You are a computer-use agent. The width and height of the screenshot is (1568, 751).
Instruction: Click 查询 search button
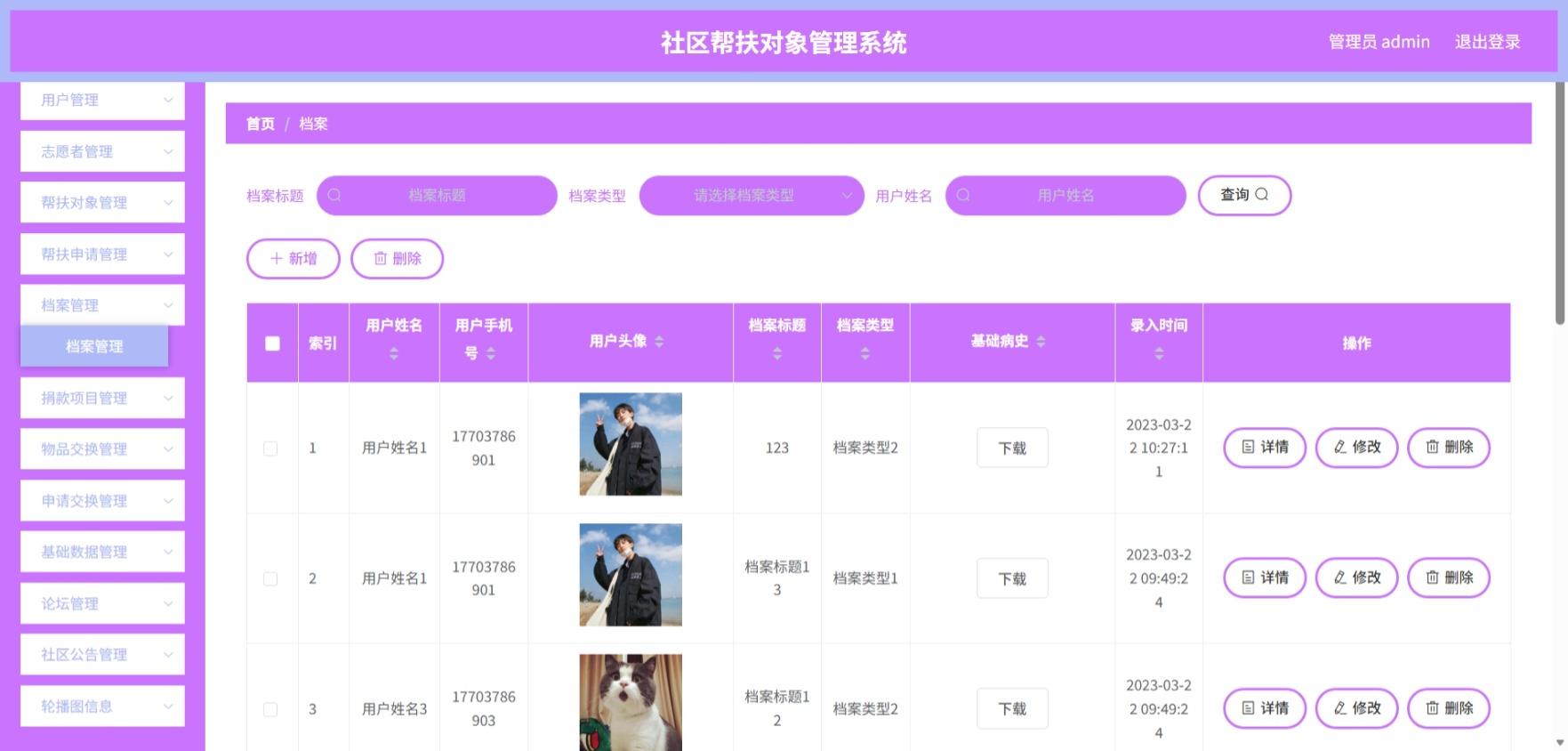[1244, 195]
